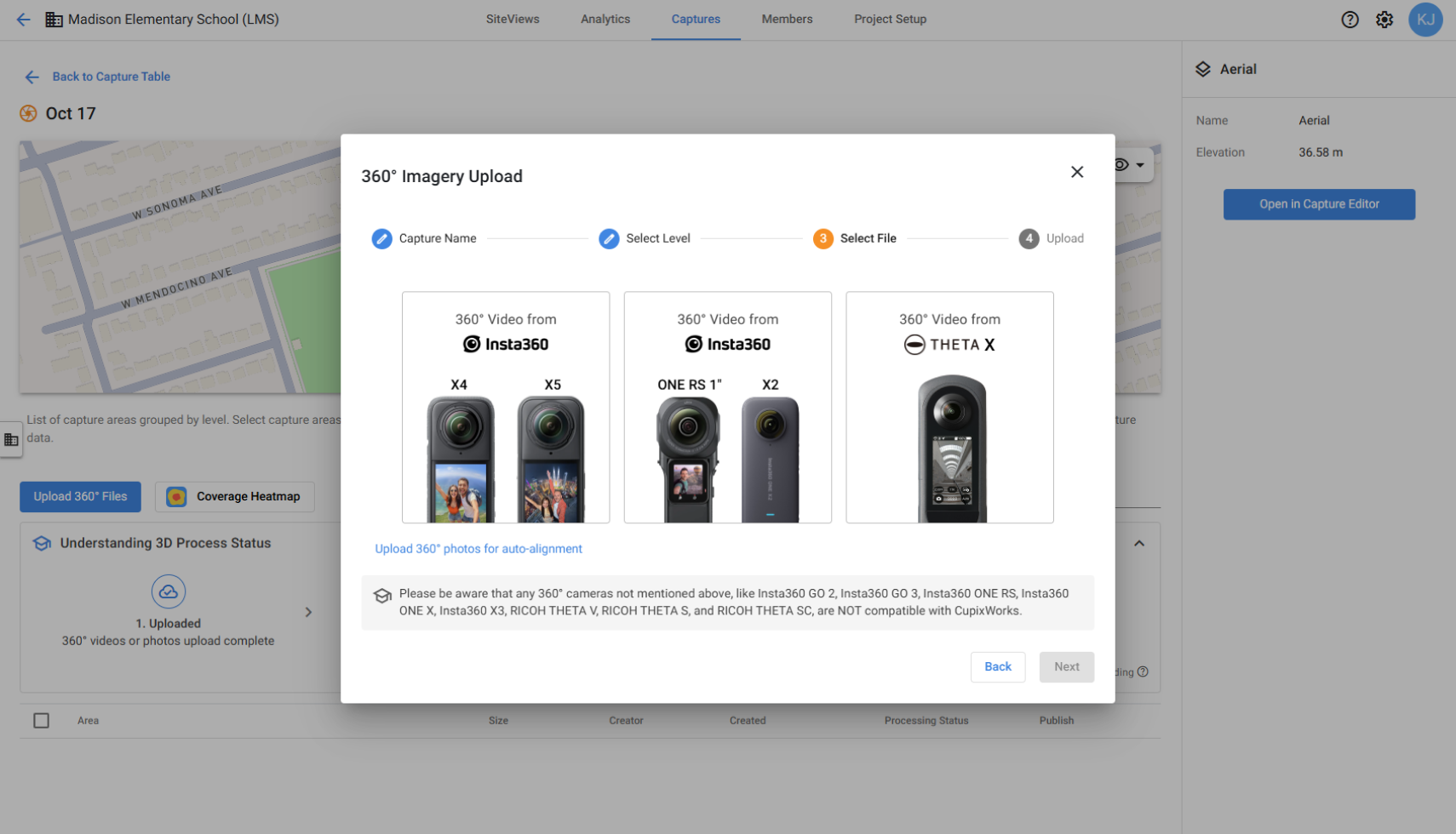Switch to the Analytics tab

[x=605, y=19]
